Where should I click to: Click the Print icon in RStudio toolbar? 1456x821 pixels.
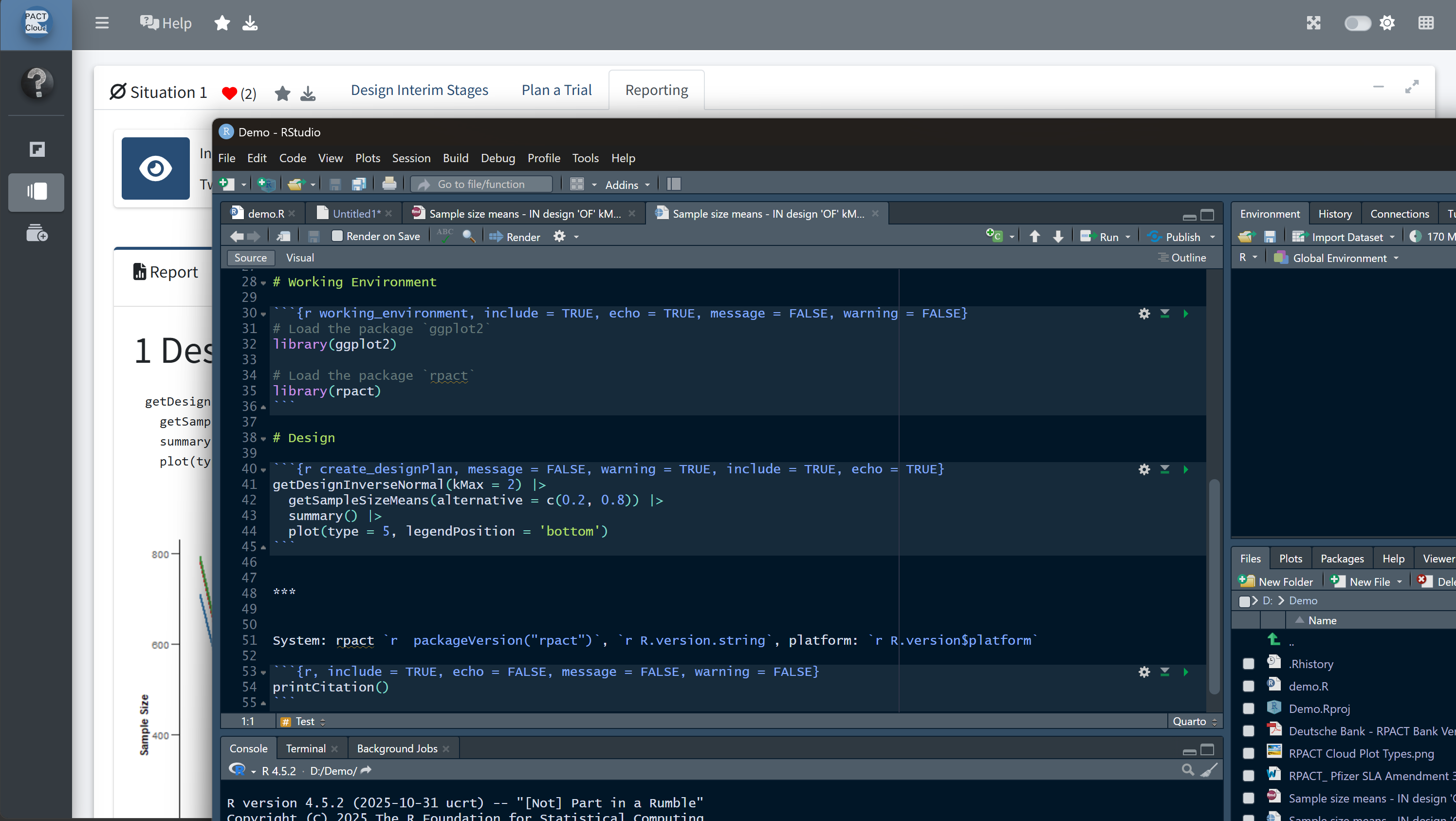click(x=389, y=185)
